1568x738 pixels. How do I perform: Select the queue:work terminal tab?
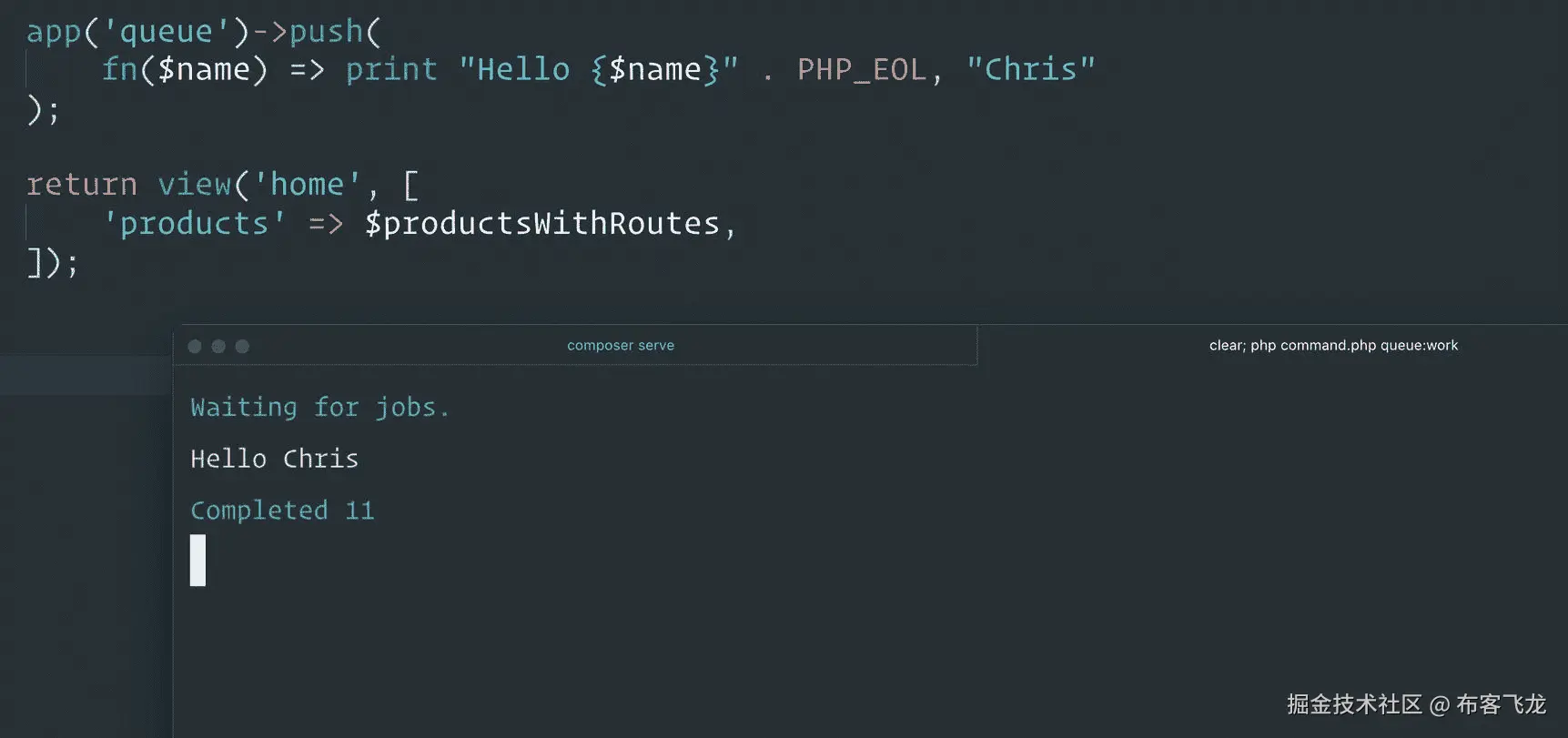pos(1332,346)
